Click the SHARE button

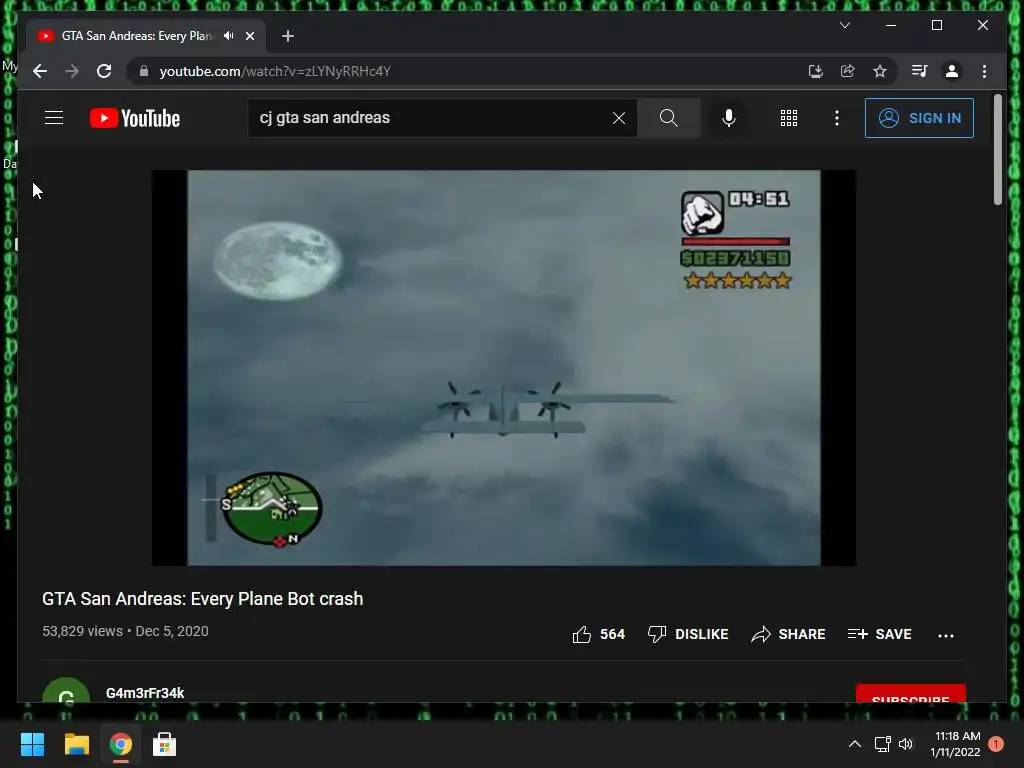(x=788, y=634)
